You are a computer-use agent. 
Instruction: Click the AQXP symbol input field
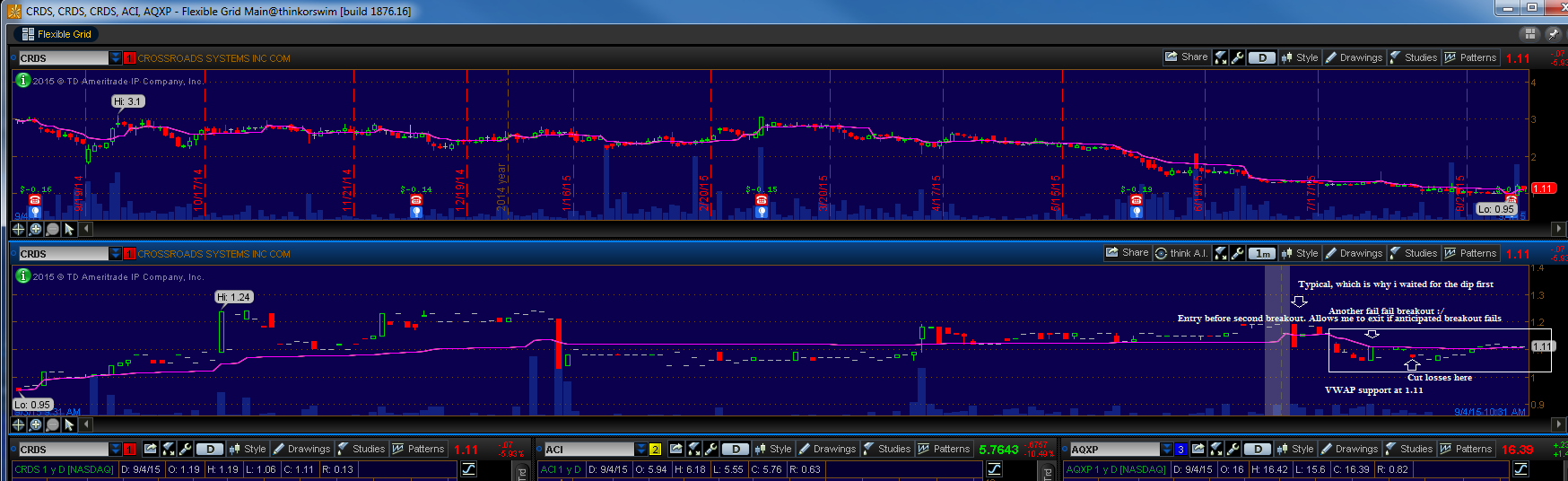(1114, 449)
